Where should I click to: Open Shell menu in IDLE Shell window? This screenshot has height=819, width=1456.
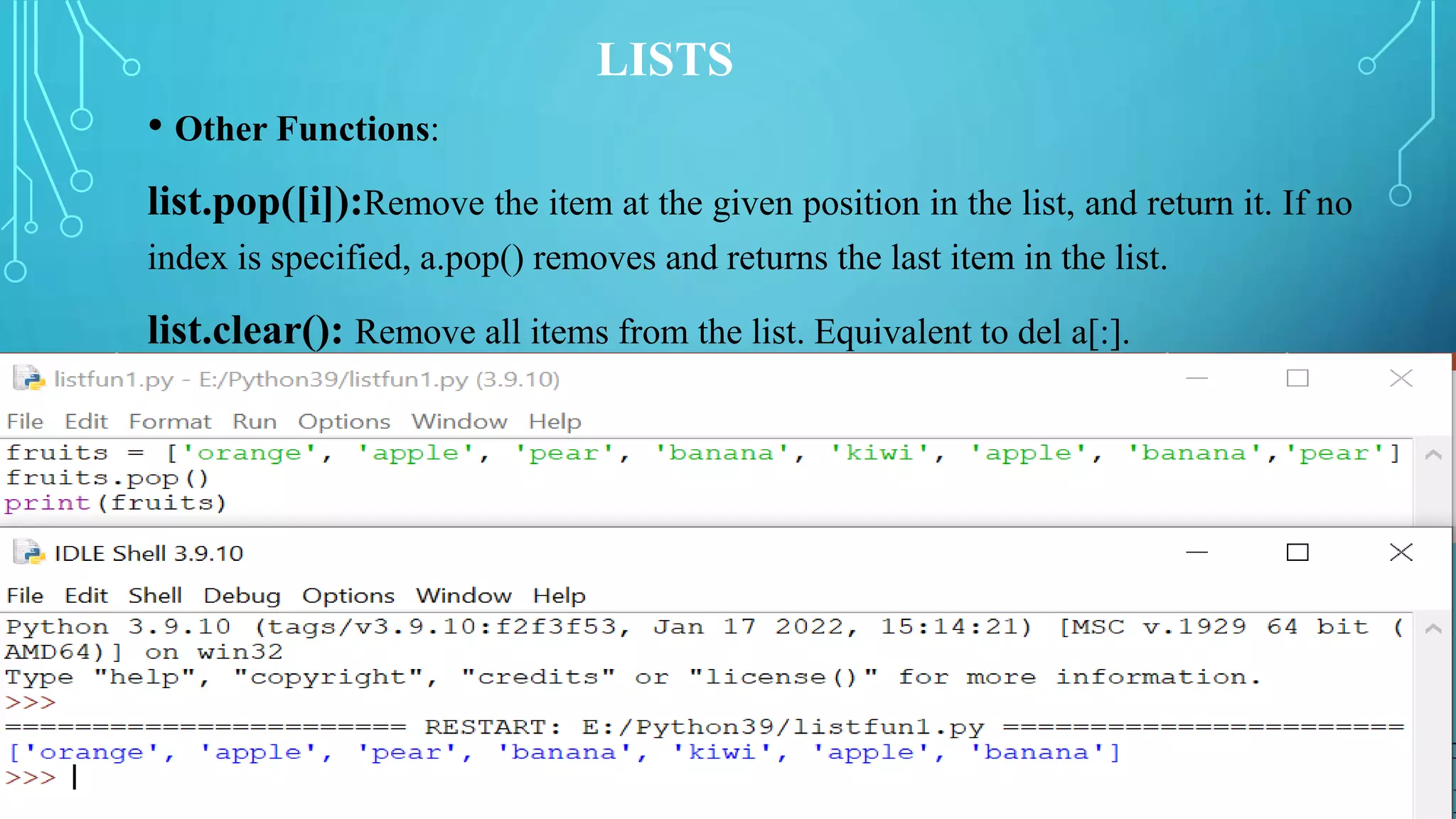click(x=155, y=596)
